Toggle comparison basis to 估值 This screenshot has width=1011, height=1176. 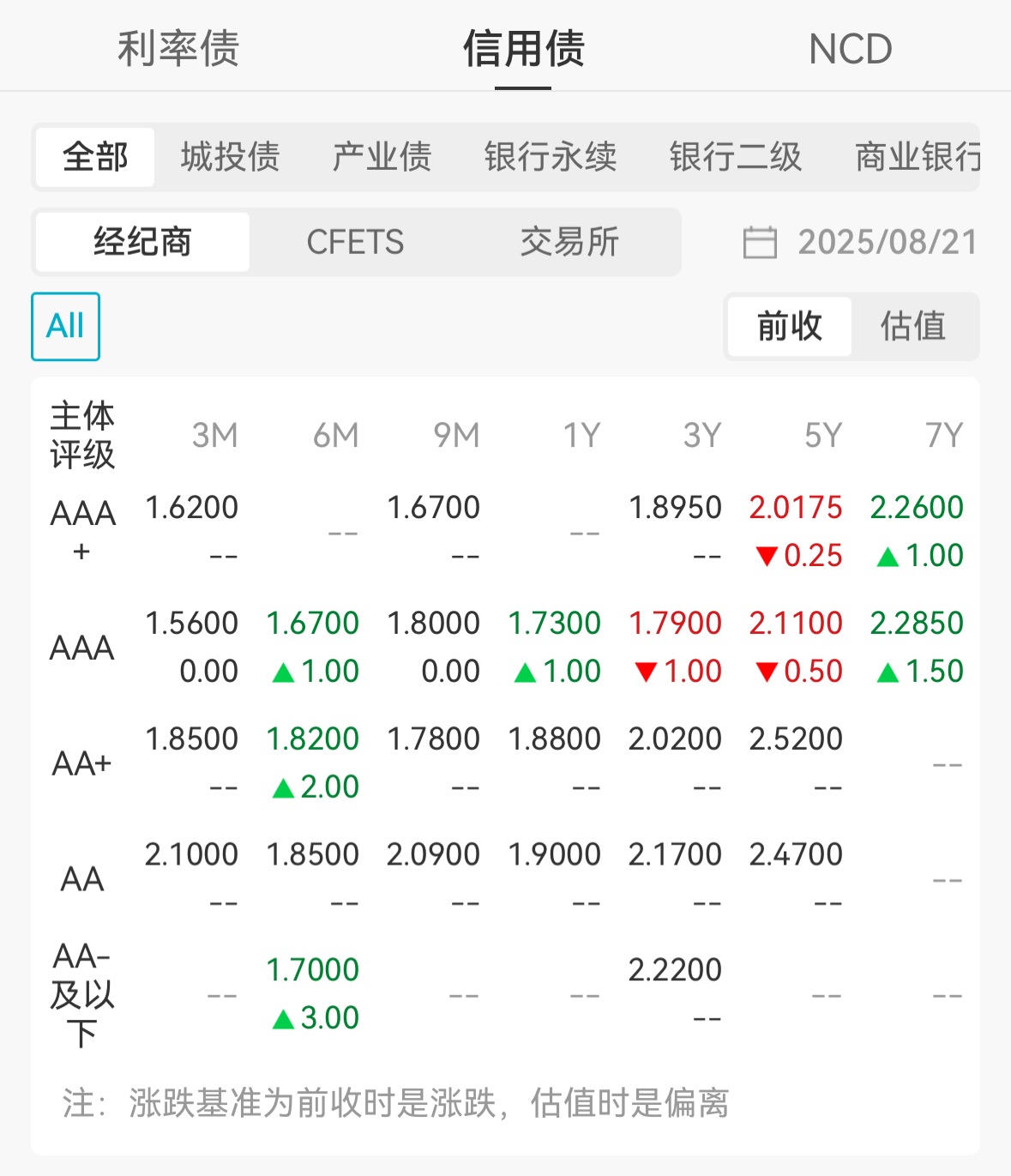[x=913, y=326]
